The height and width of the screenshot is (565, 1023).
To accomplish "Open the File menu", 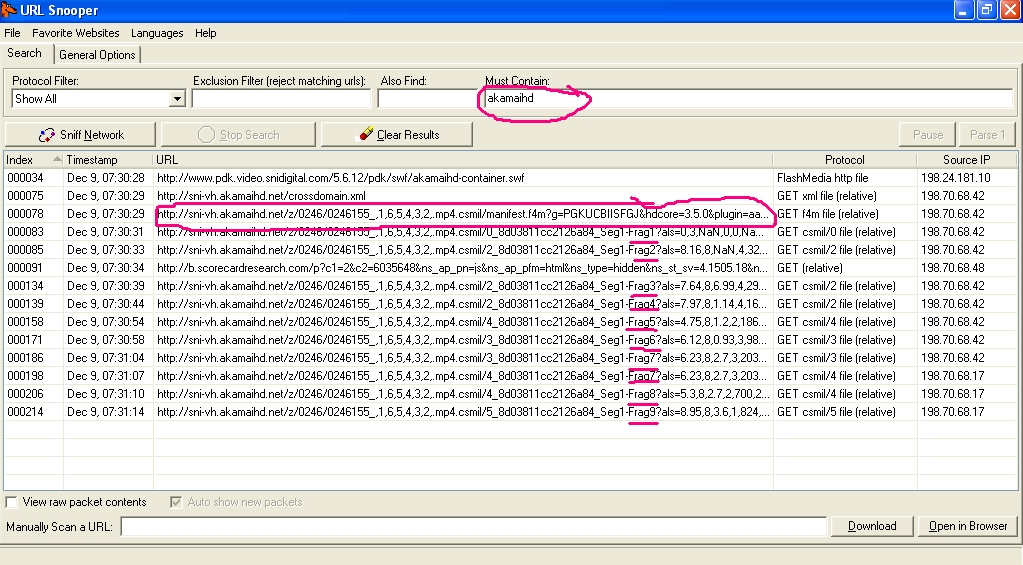I will click(x=12, y=33).
